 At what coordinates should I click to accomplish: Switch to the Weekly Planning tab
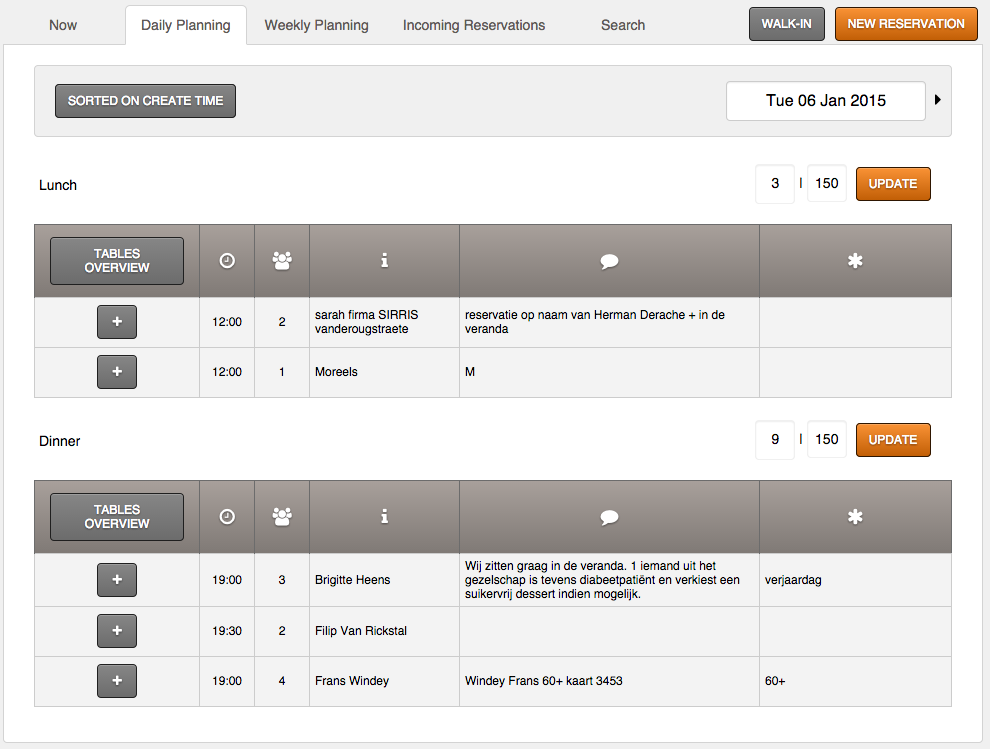pyautogui.click(x=316, y=25)
